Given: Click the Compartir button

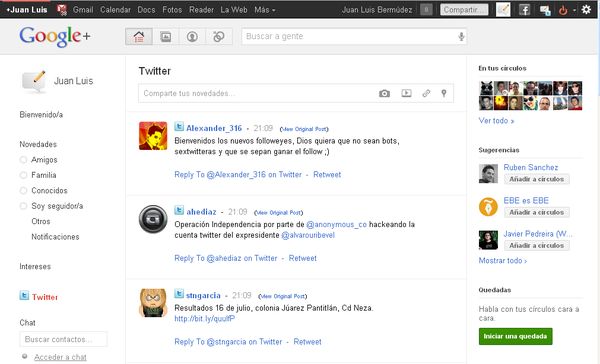Looking at the screenshot, I should tap(464, 10).
